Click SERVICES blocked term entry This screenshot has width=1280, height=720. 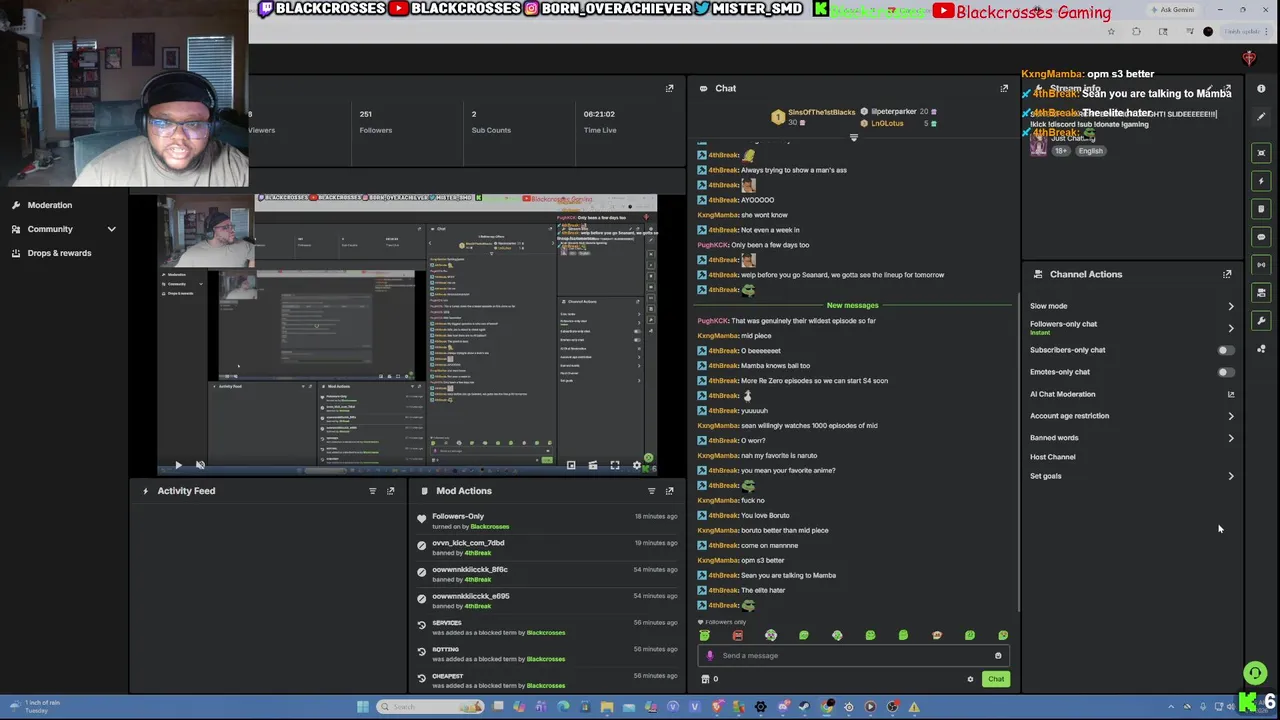pos(447,623)
